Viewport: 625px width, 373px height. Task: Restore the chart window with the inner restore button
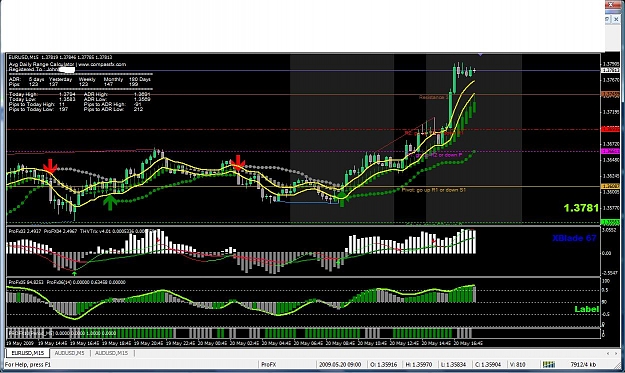[x=607, y=19]
